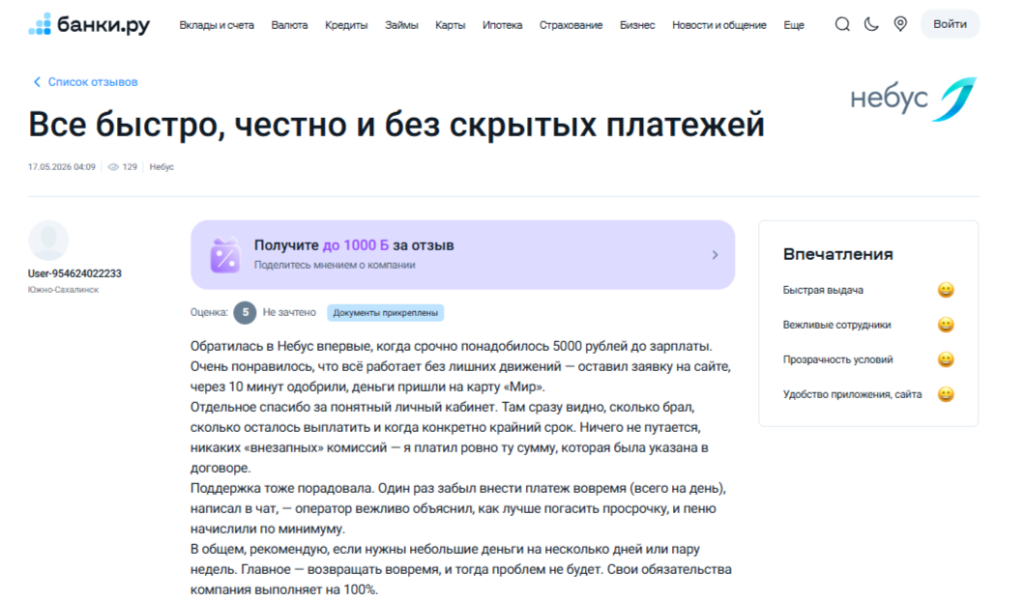Click back chevron beside Список отзывов
Screen dimensions: 1024x602
37,82
